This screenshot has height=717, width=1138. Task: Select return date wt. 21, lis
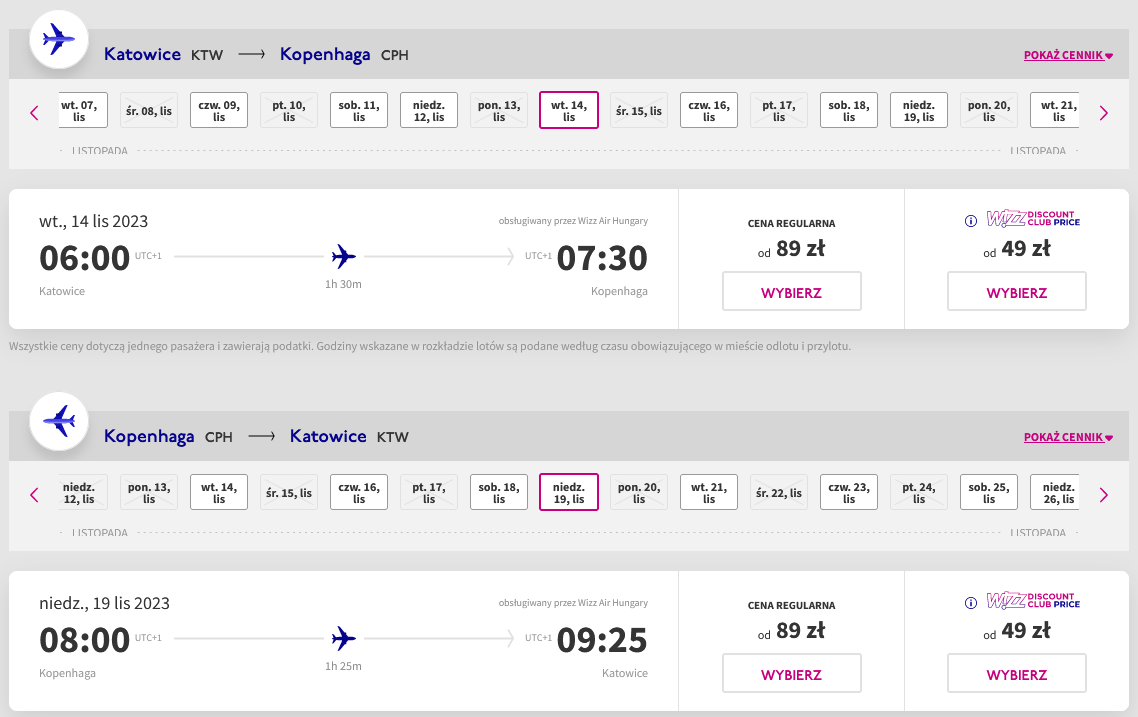pos(709,493)
